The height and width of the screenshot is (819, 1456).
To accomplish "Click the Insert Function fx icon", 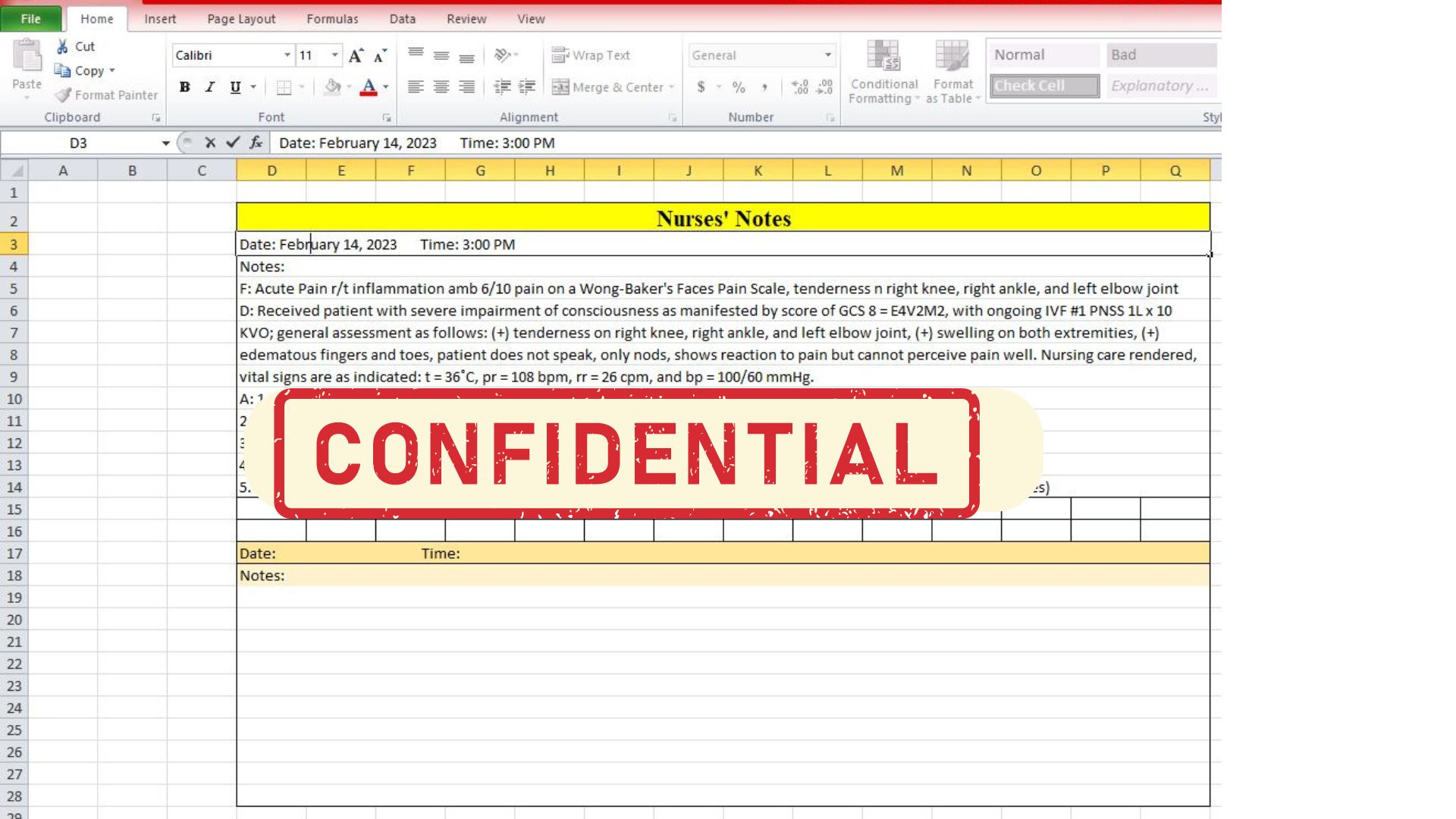I will (256, 143).
